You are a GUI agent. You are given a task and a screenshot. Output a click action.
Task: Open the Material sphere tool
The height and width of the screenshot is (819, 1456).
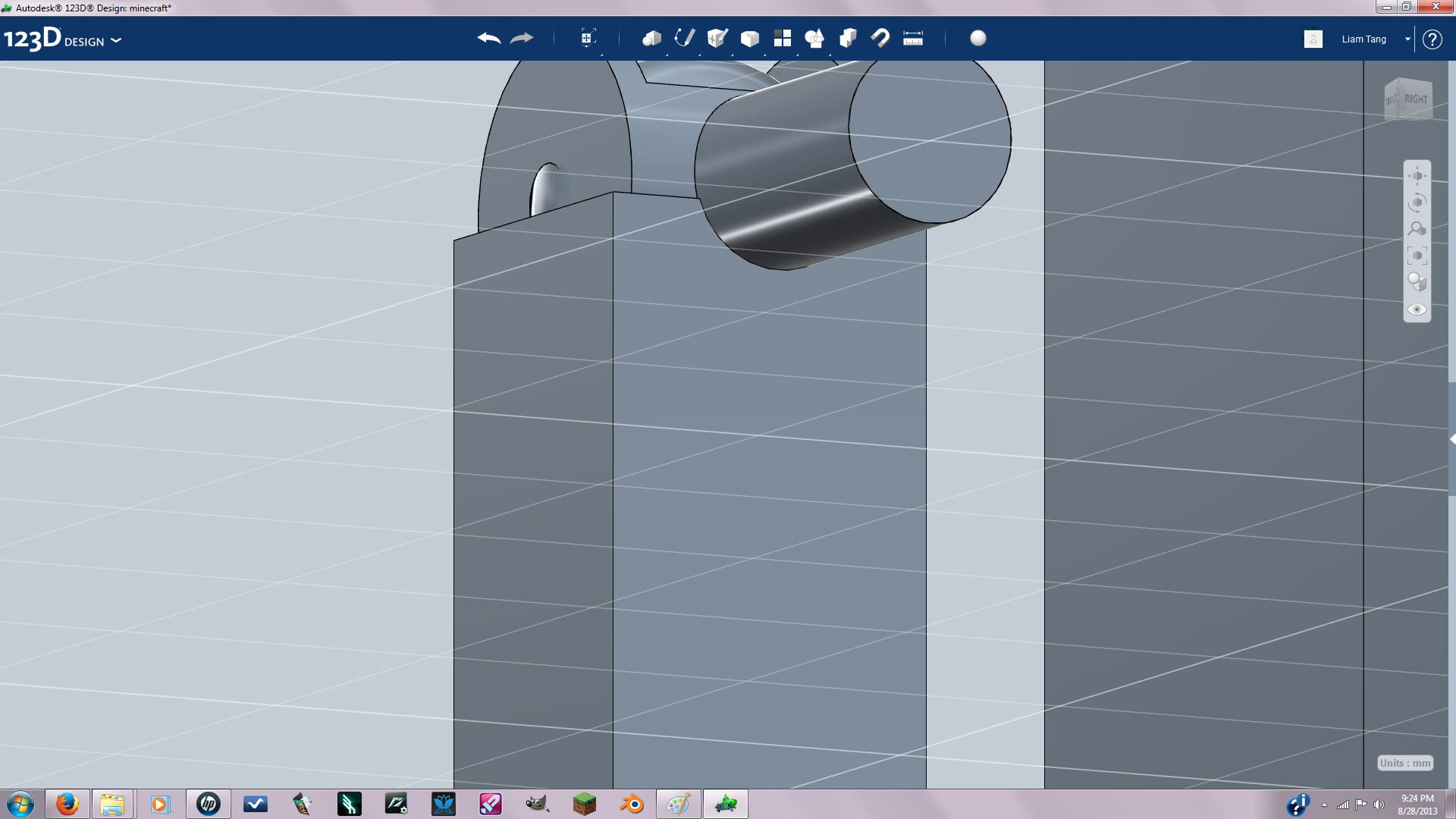[x=978, y=38]
